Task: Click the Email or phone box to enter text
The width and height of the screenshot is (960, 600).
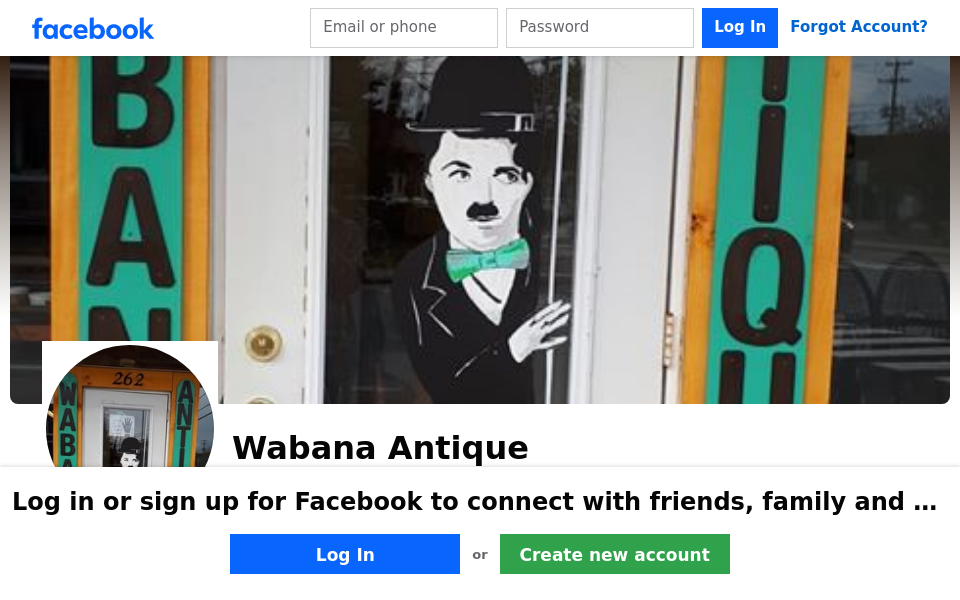Action: (x=403, y=27)
